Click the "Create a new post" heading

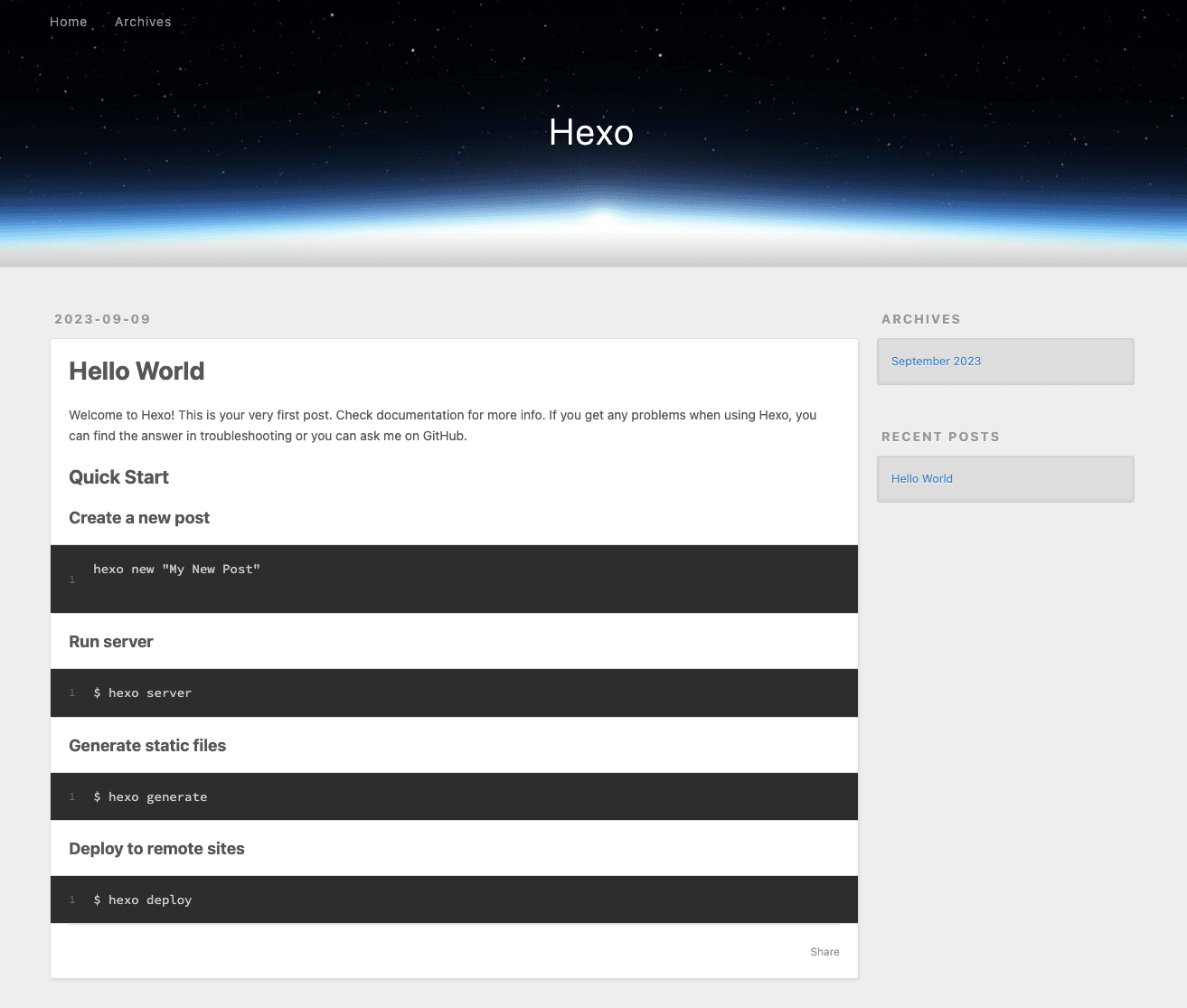tap(139, 518)
